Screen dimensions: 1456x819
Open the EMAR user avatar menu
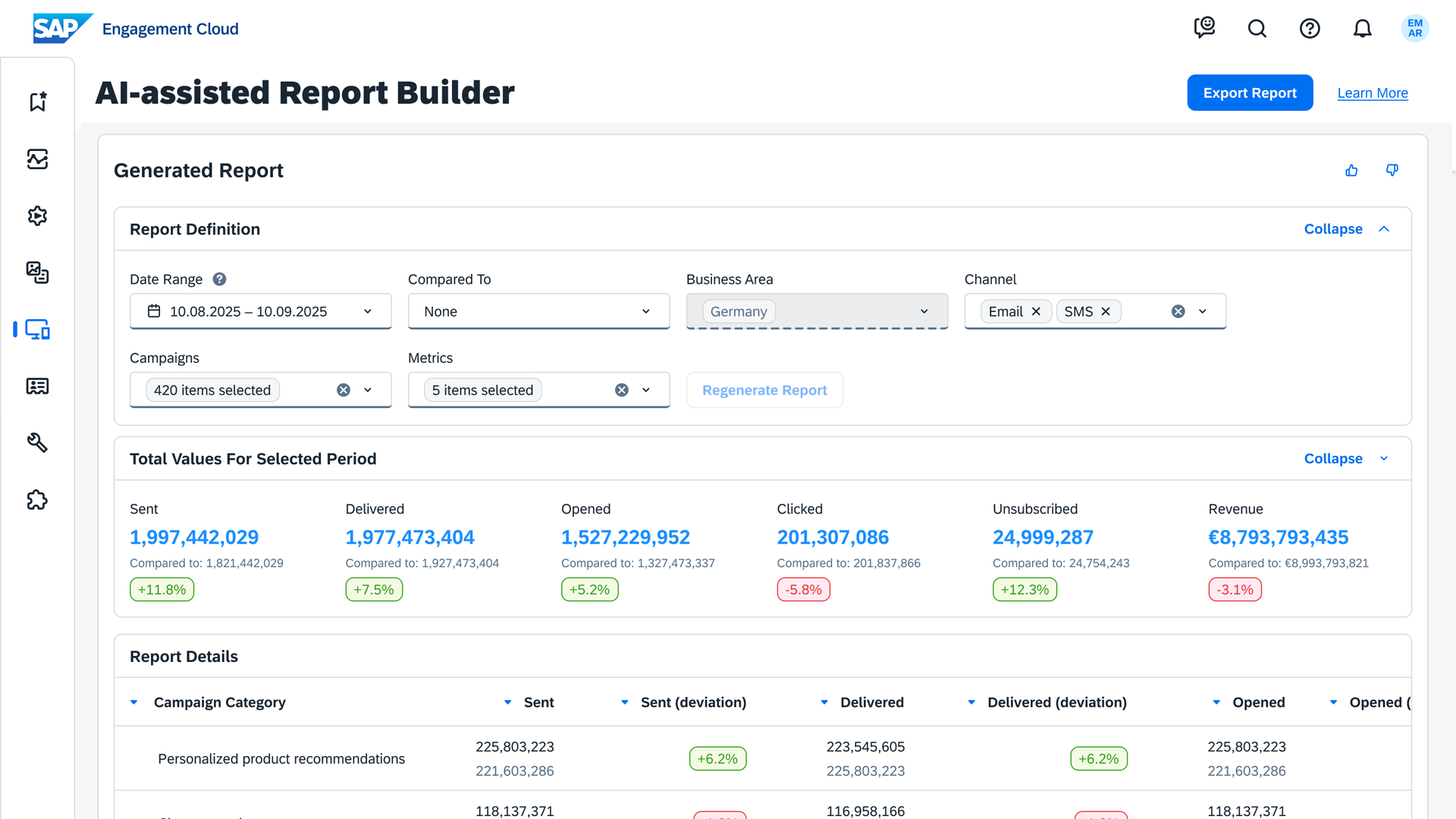1415,29
